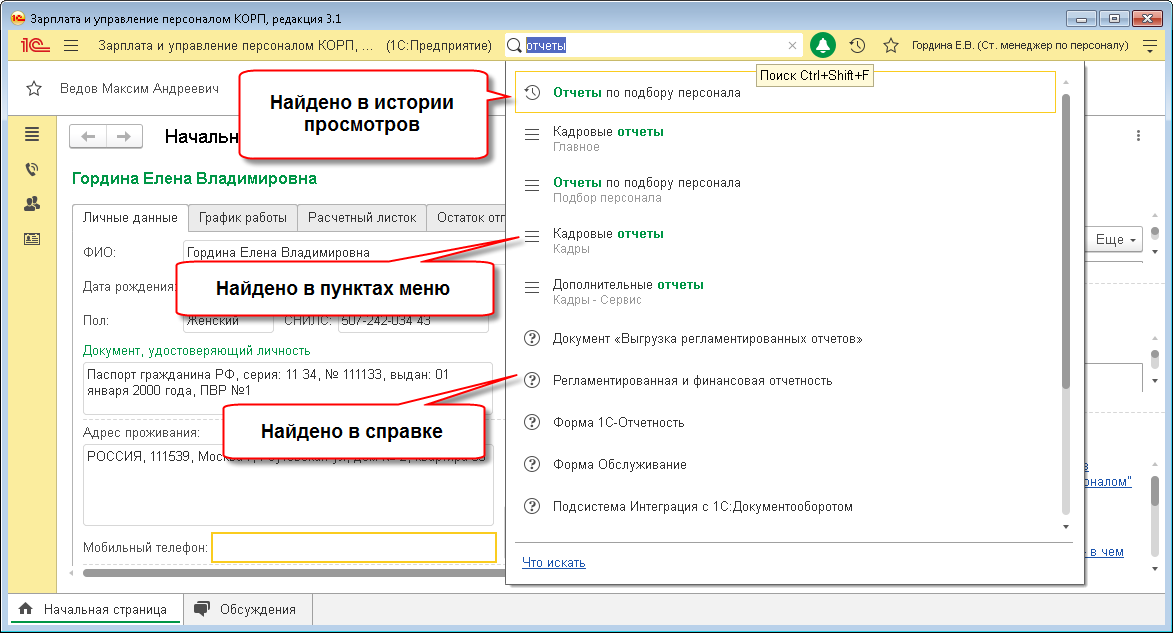Select Кадровые отчеты under Кадры

(785, 241)
